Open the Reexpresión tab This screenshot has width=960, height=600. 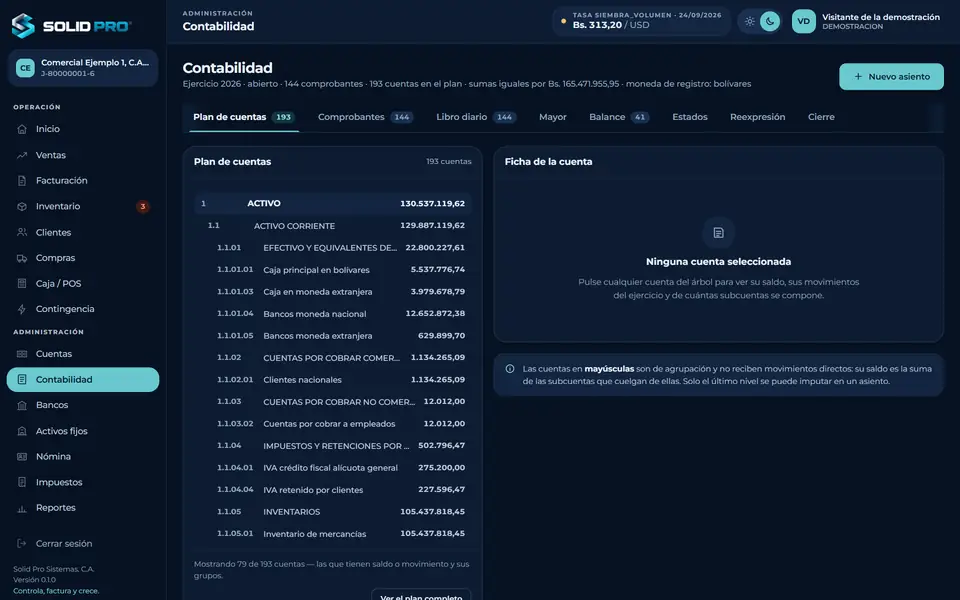coord(757,117)
